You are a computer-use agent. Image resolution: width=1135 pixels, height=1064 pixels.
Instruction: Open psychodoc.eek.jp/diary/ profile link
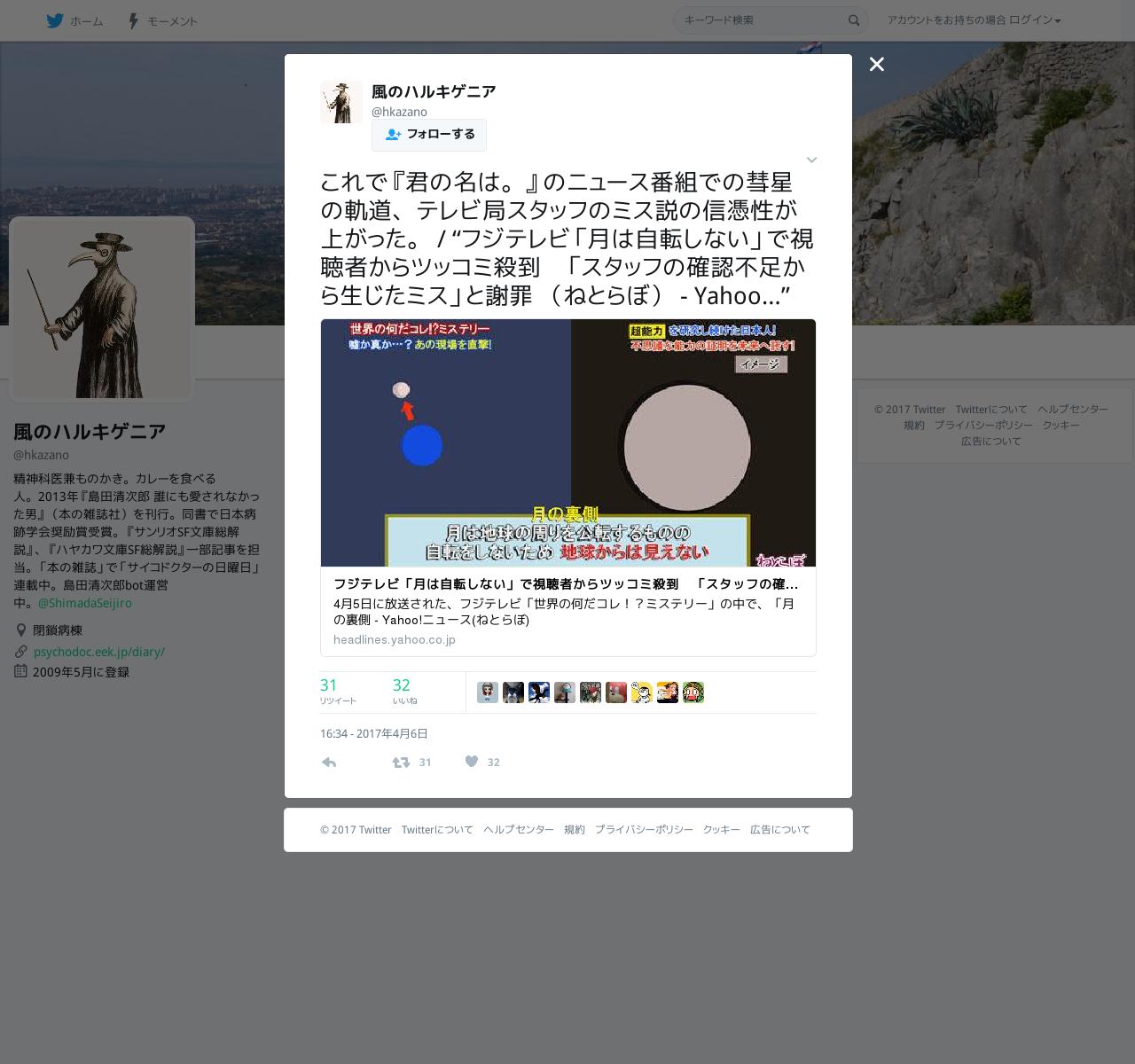99,652
